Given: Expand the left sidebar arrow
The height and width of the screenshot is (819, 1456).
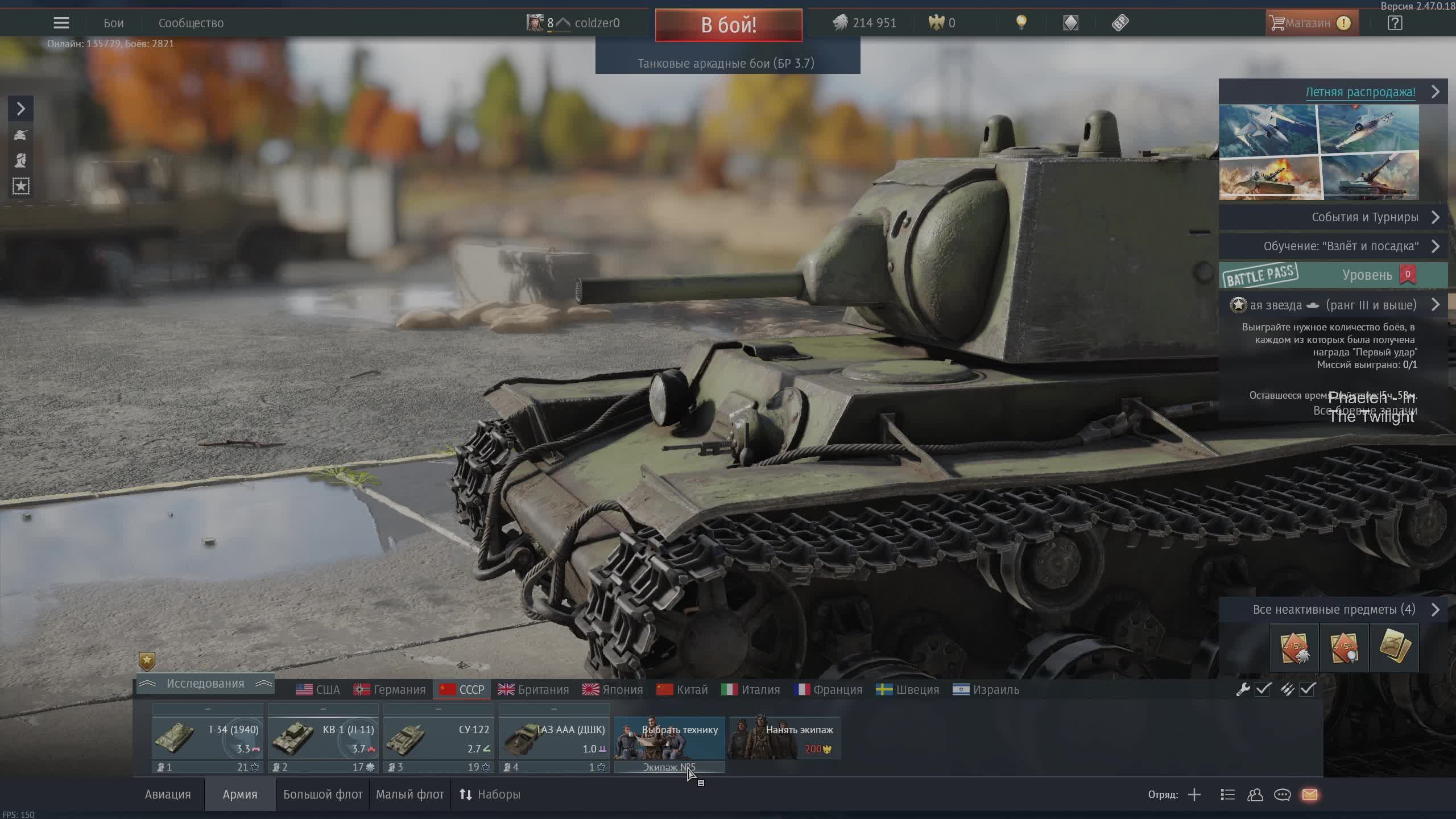Looking at the screenshot, I should [20, 109].
